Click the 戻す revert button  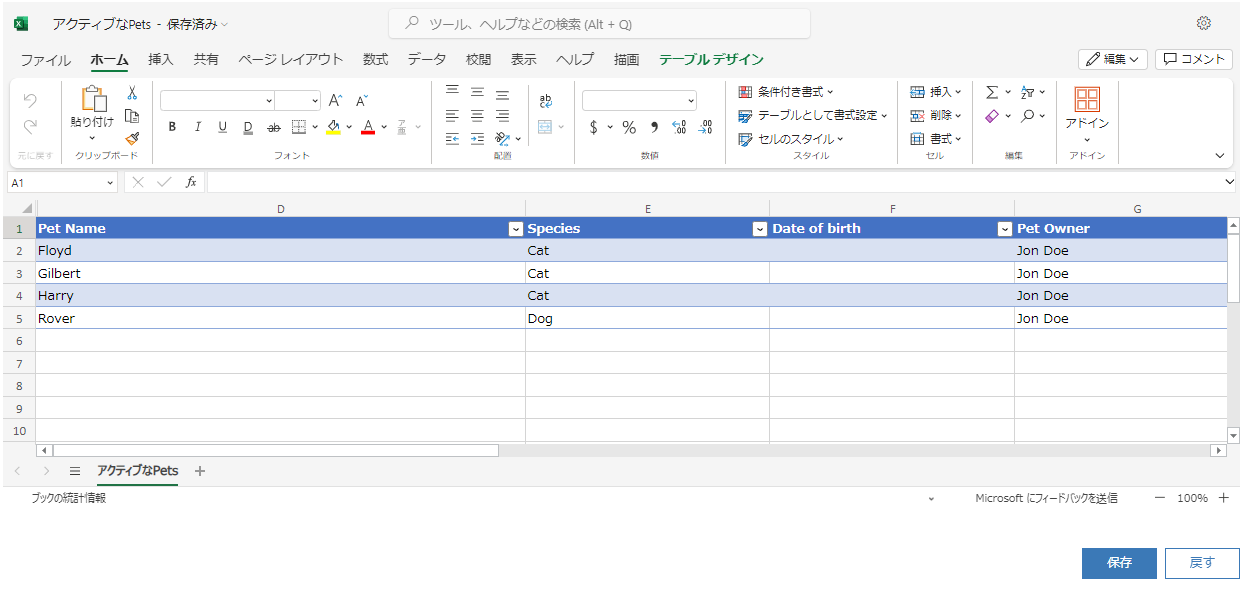1202,563
